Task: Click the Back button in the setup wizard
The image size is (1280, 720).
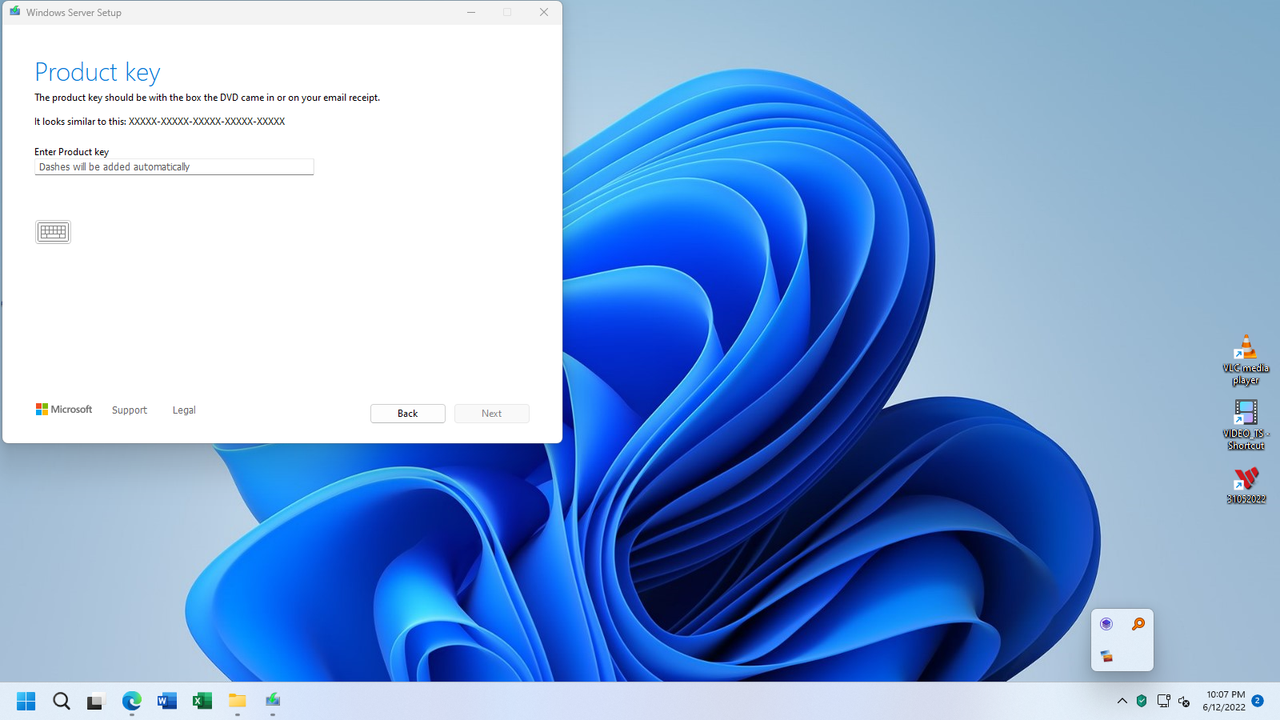Action: pyautogui.click(x=407, y=413)
